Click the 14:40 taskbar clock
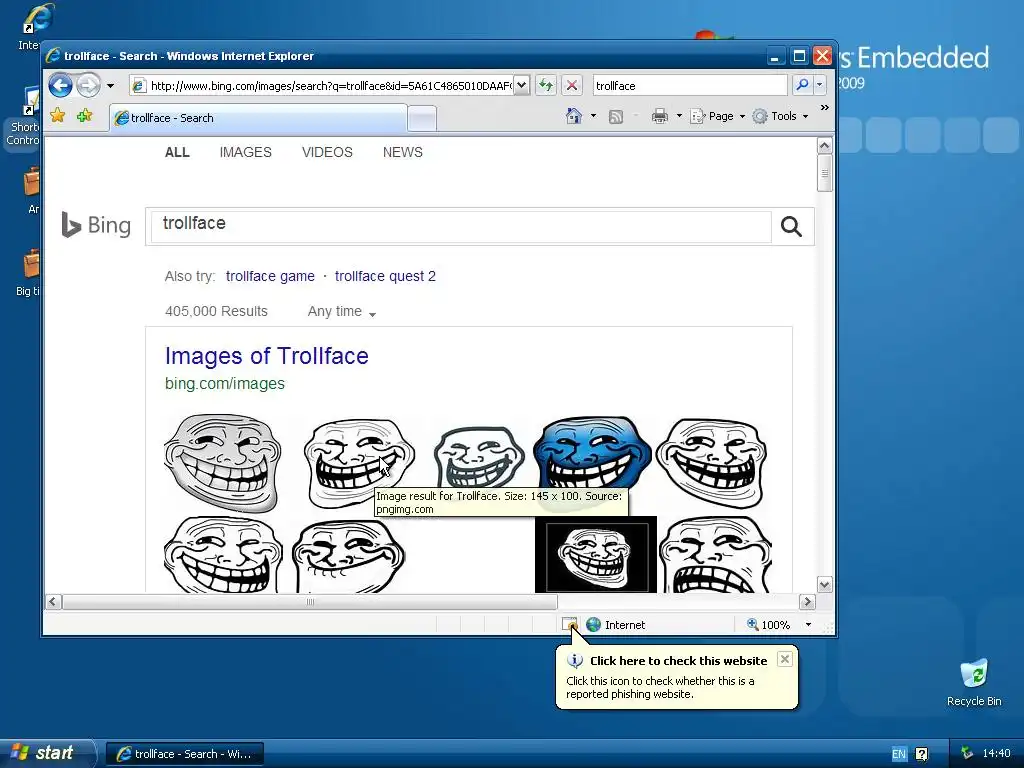The image size is (1024, 768). tap(997, 753)
